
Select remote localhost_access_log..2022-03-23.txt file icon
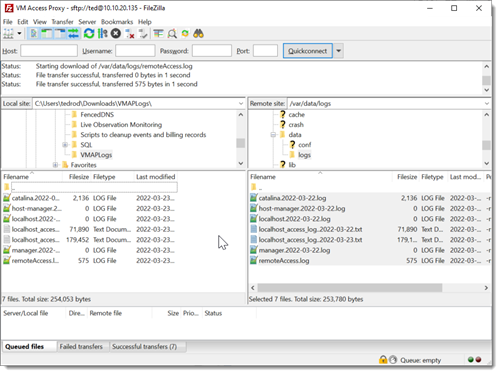pos(254,240)
